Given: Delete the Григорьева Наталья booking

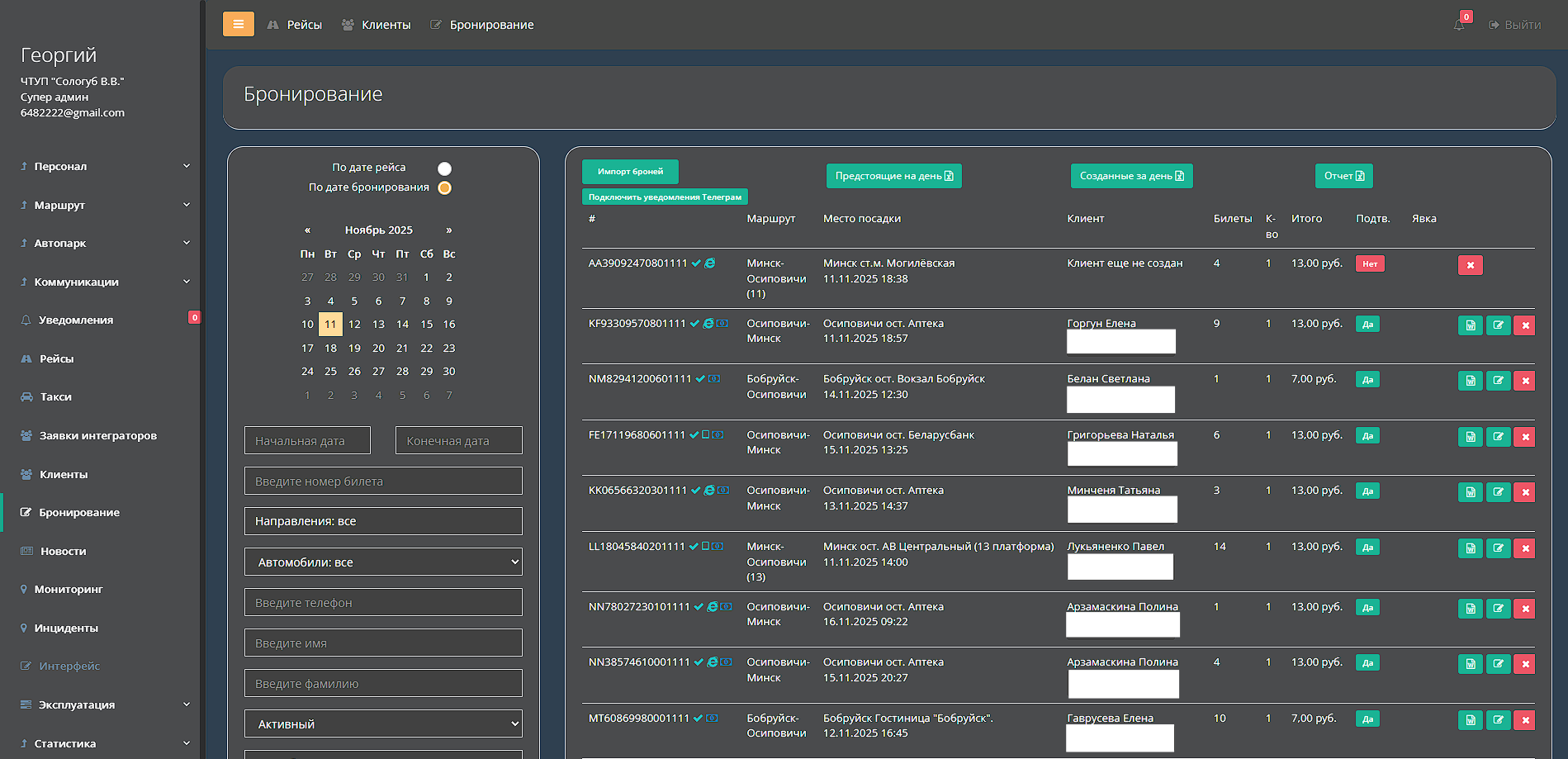Looking at the screenshot, I should pos(1524,437).
